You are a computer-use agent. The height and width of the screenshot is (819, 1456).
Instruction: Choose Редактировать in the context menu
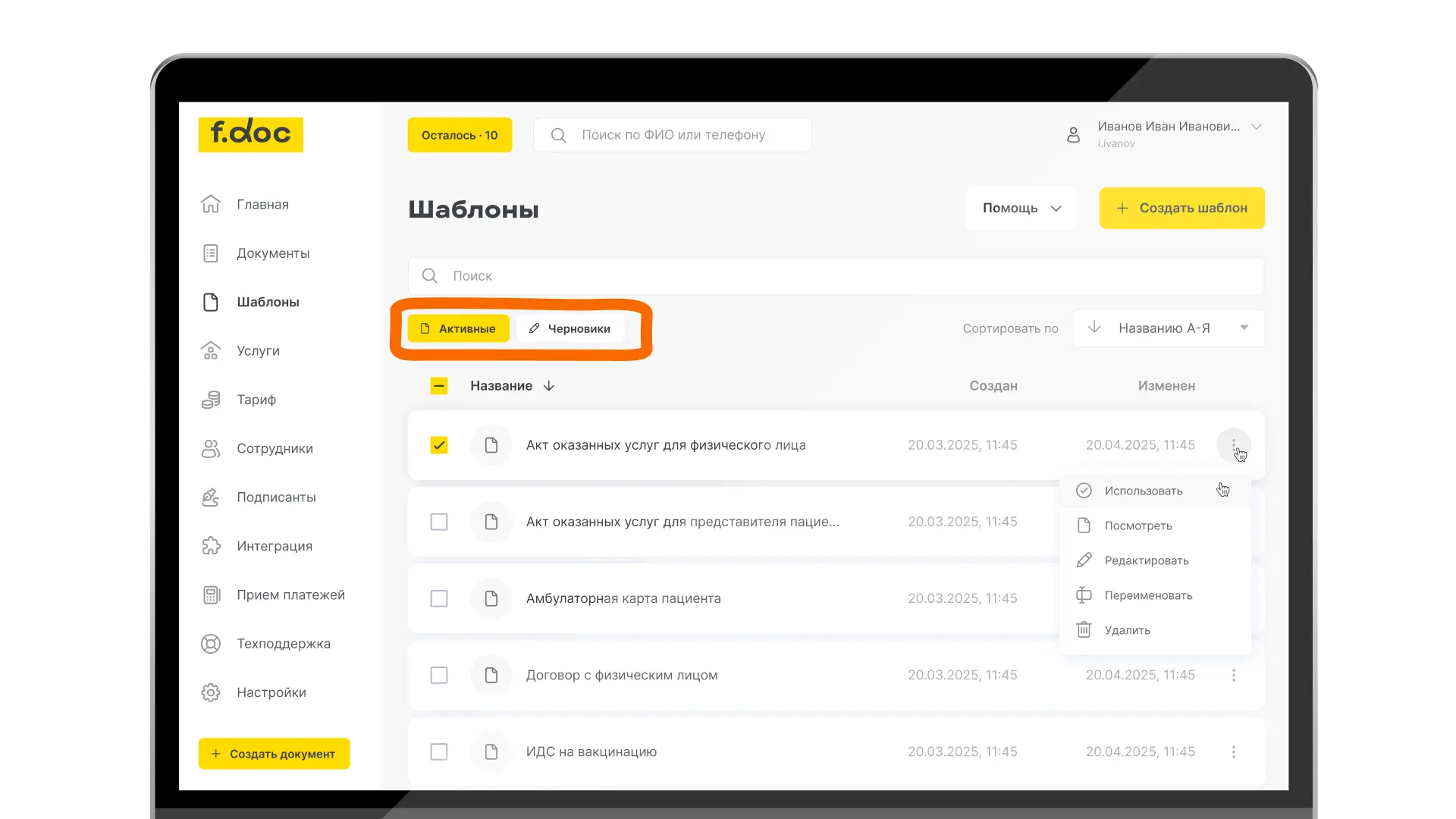[1146, 560]
